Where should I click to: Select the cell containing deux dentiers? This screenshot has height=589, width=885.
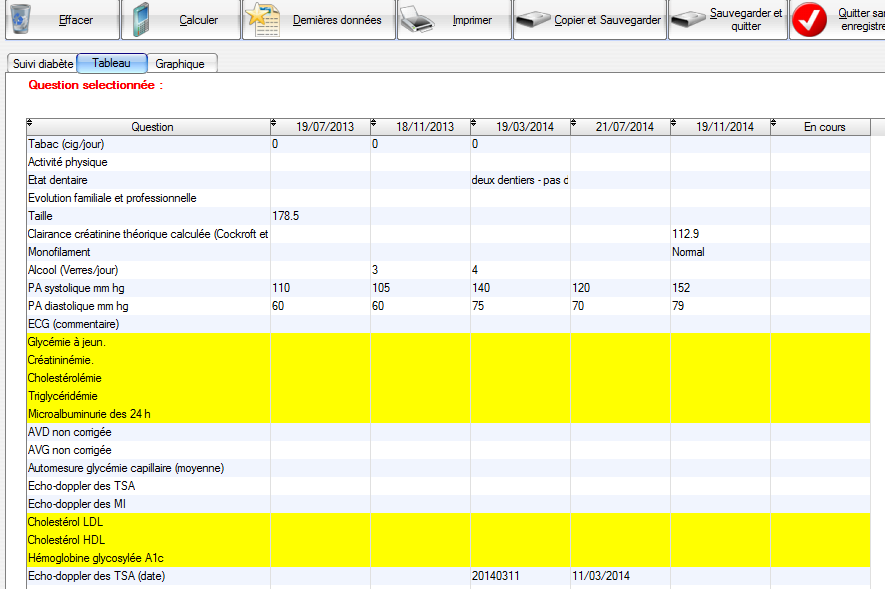tap(519, 181)
